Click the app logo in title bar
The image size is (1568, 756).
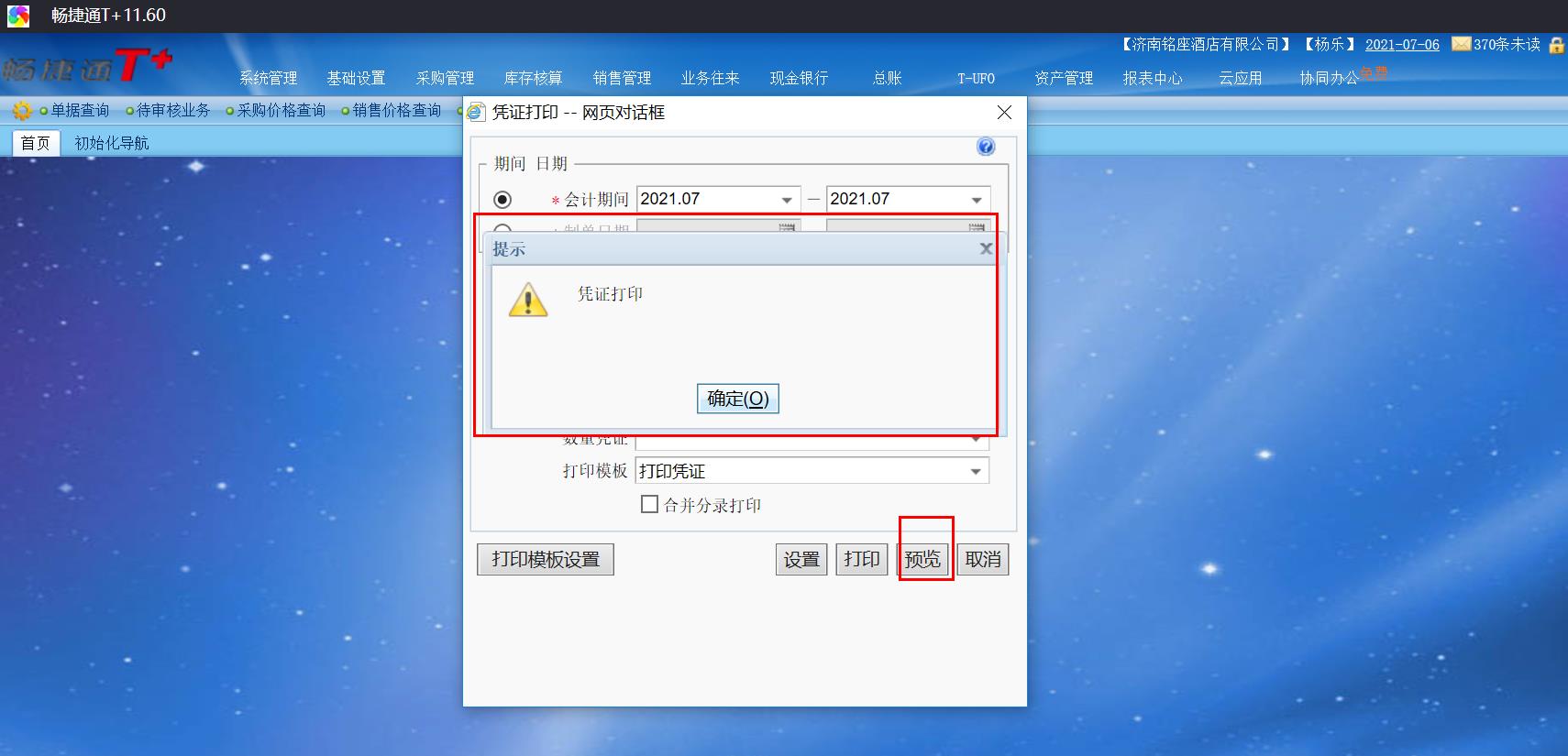pyautogui.click(x=18, y=16)
